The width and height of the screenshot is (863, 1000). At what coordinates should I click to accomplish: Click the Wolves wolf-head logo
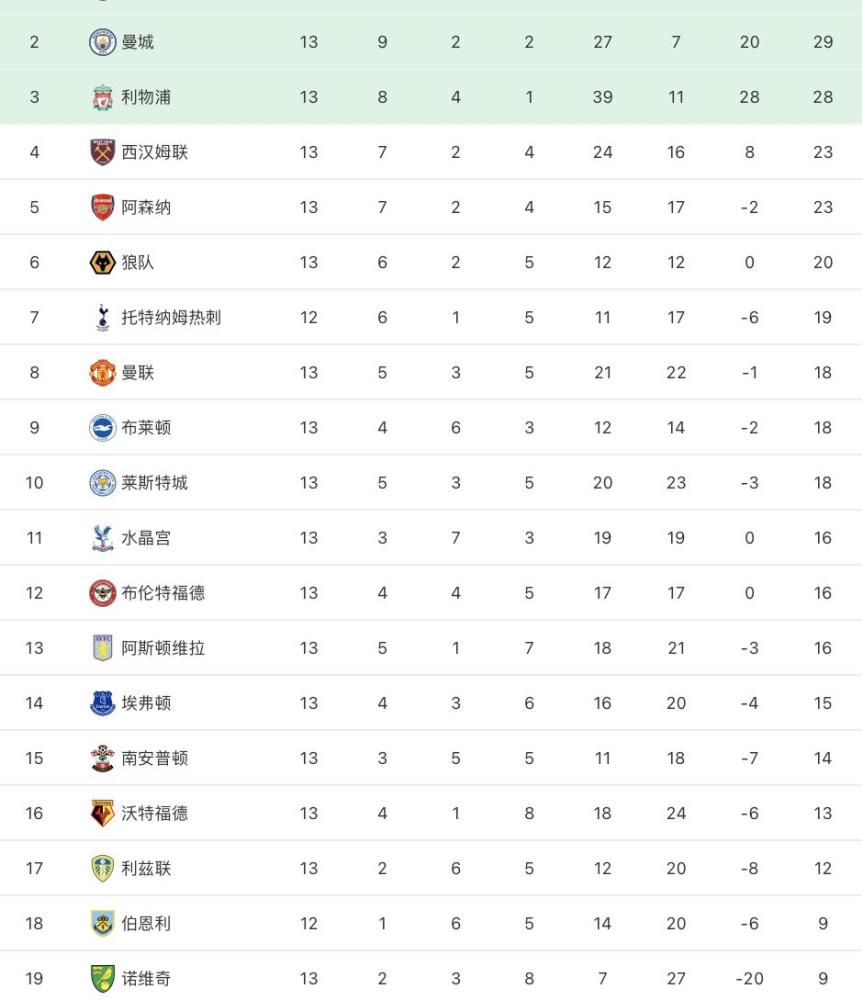[x=102, y=262]
